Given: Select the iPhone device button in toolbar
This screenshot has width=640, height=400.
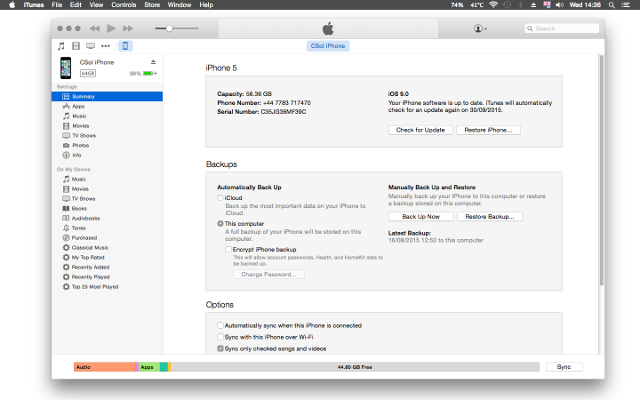Looking at the screenshot, I should (x=125, y=46).
